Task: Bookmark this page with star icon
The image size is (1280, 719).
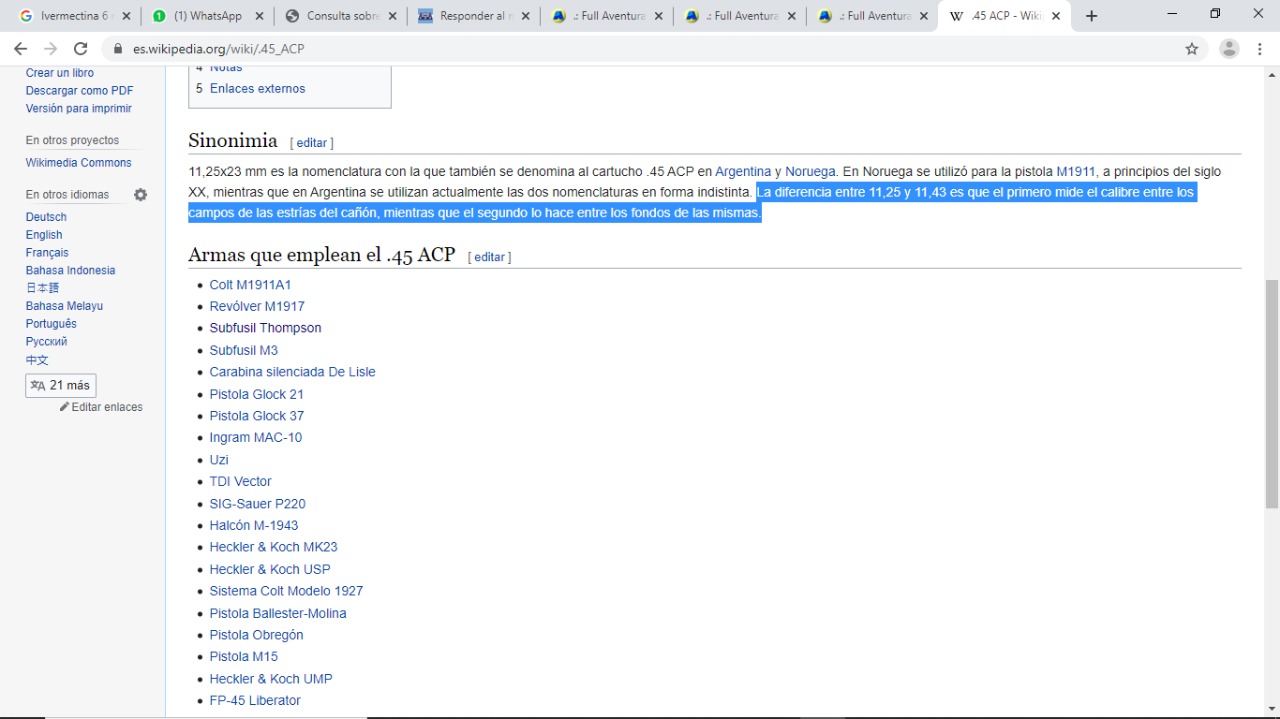Action: tap(1192, 49)
